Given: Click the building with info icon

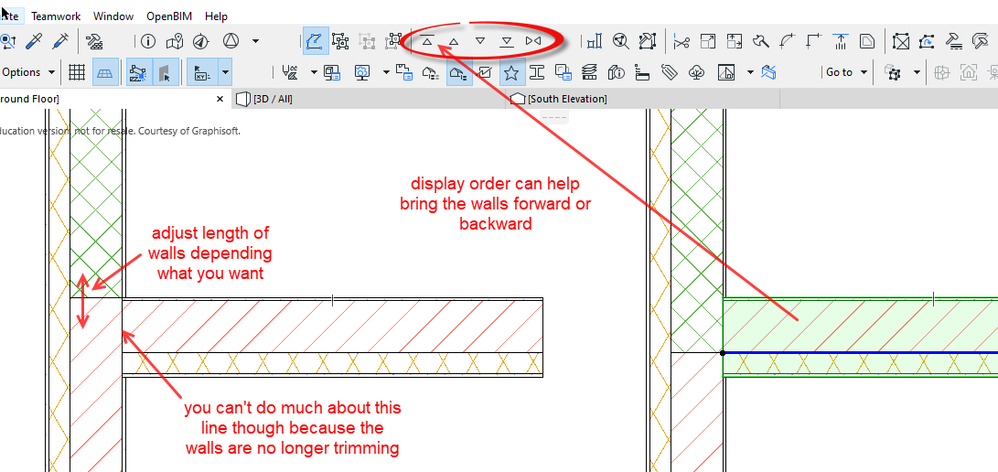Looking at the screenshot, I should point(616,73).
